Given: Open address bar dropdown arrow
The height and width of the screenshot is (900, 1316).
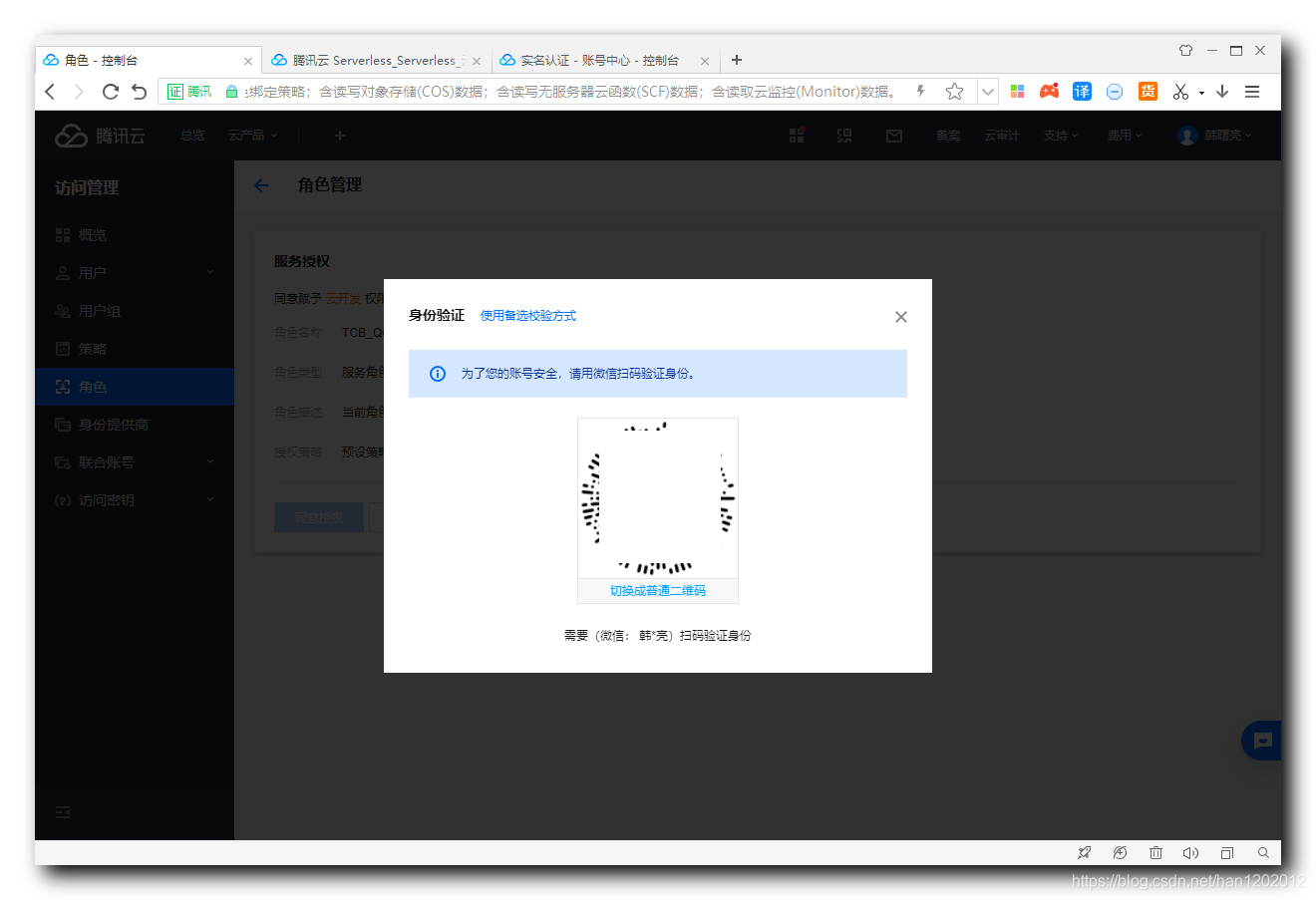Looking at the screenshot, I should 987,92.
